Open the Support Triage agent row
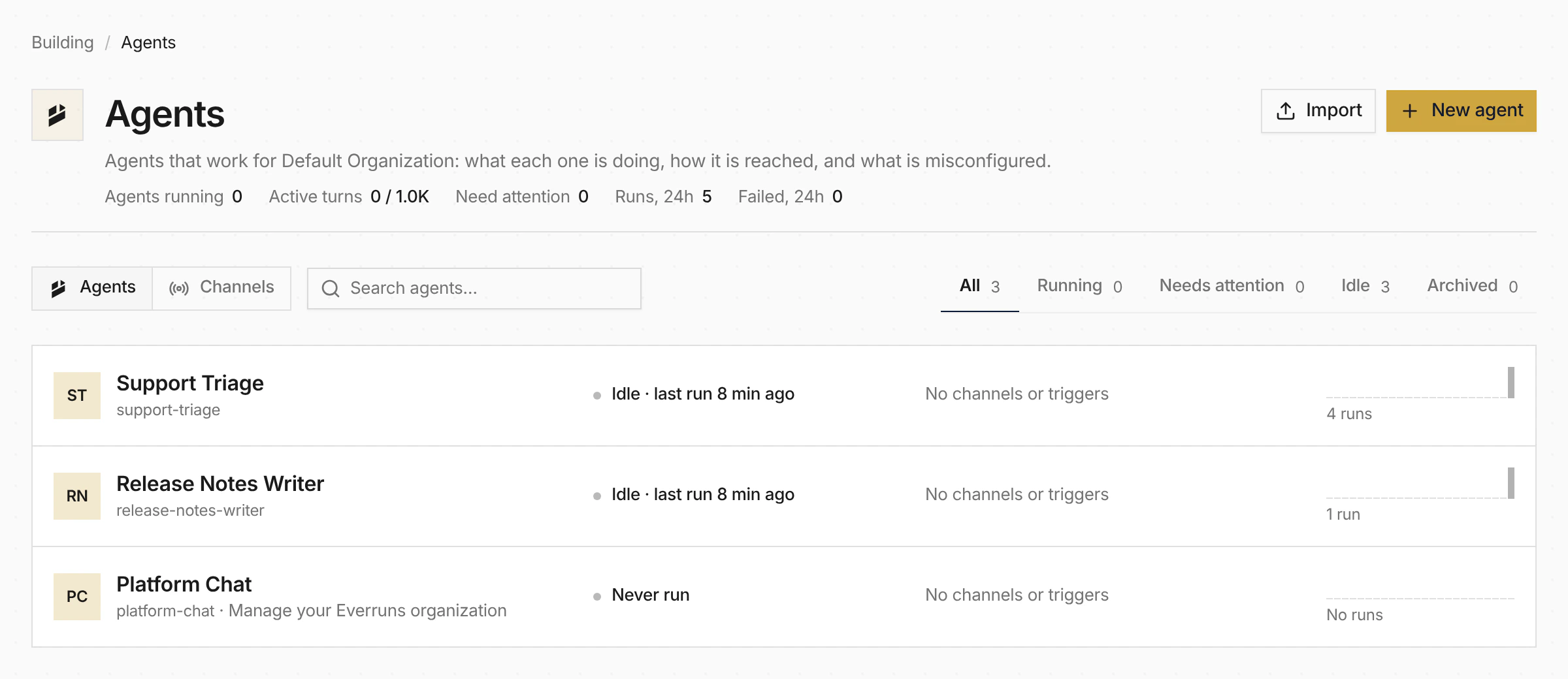 pyautogui.click(x=784, y=396)
